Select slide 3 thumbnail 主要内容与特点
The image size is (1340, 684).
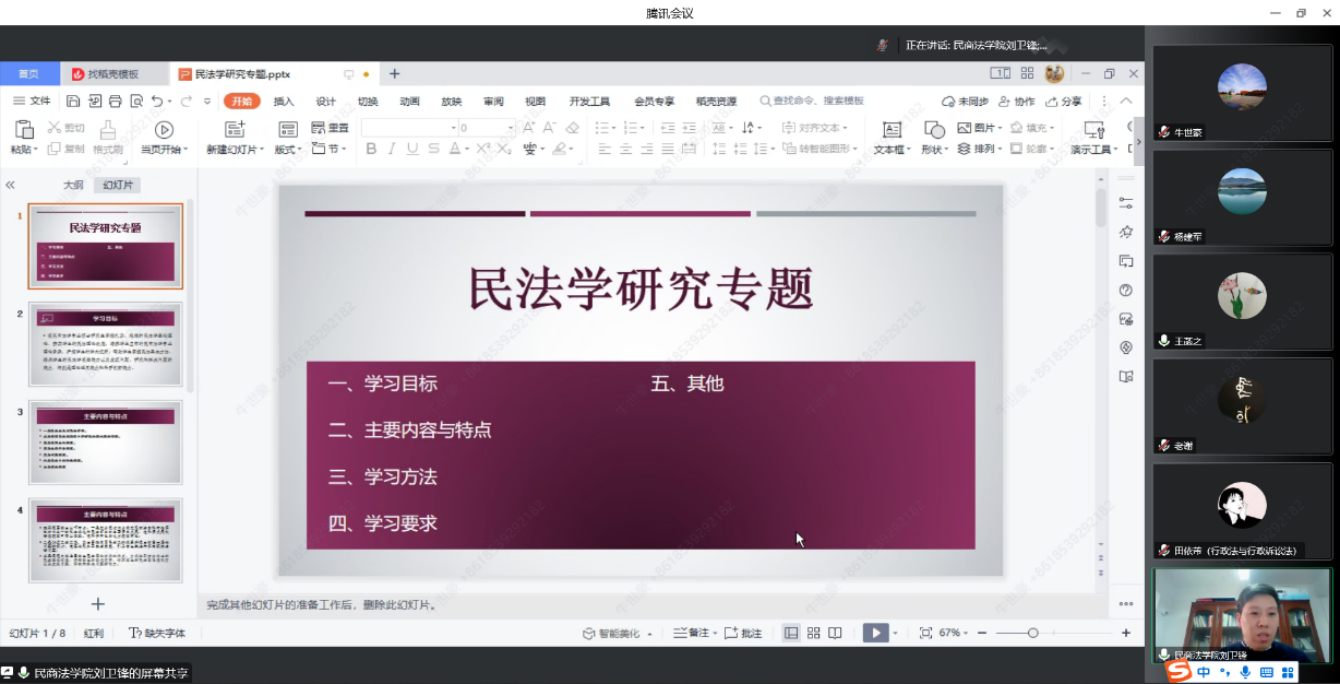click(106, 442)
